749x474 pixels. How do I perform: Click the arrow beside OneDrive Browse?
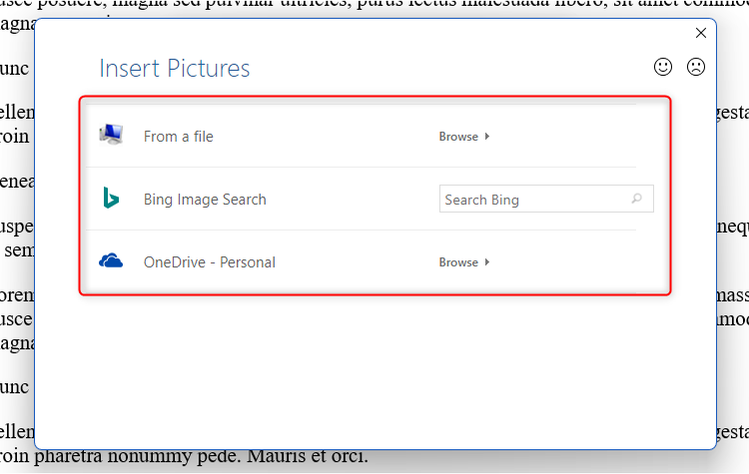click(487, 262)
